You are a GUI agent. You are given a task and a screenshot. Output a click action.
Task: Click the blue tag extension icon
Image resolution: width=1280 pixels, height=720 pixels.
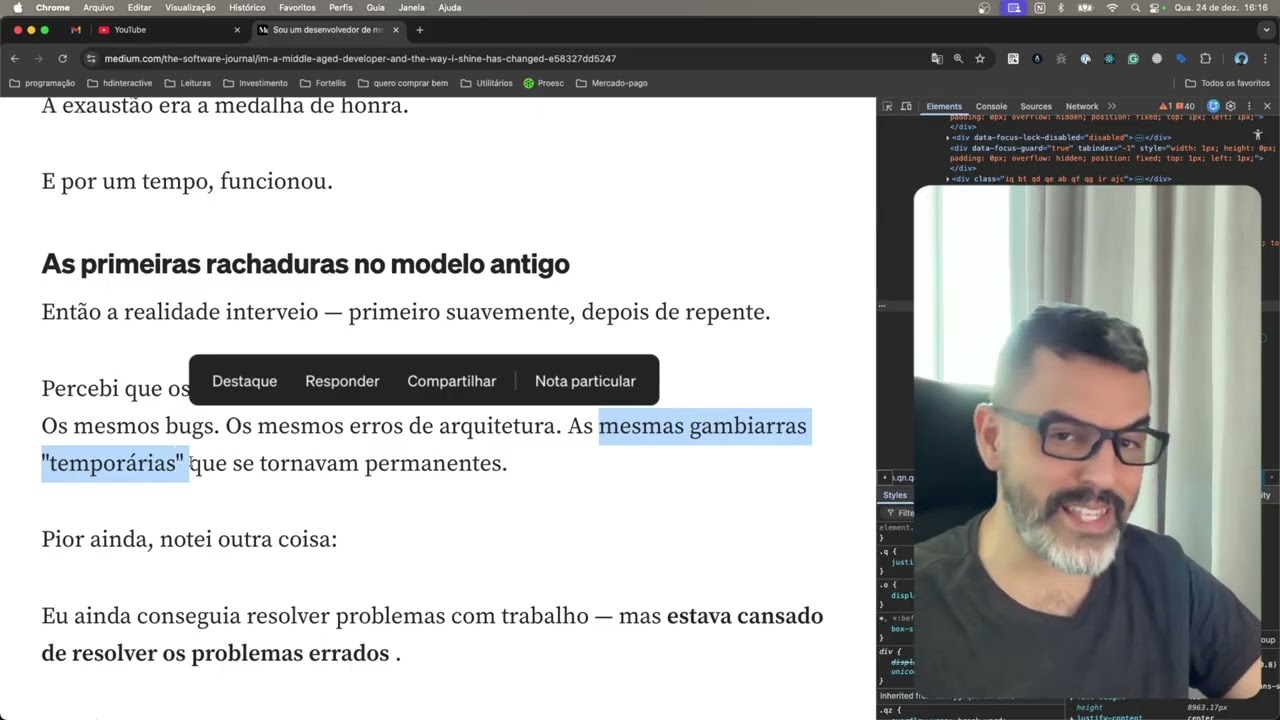1181,59
